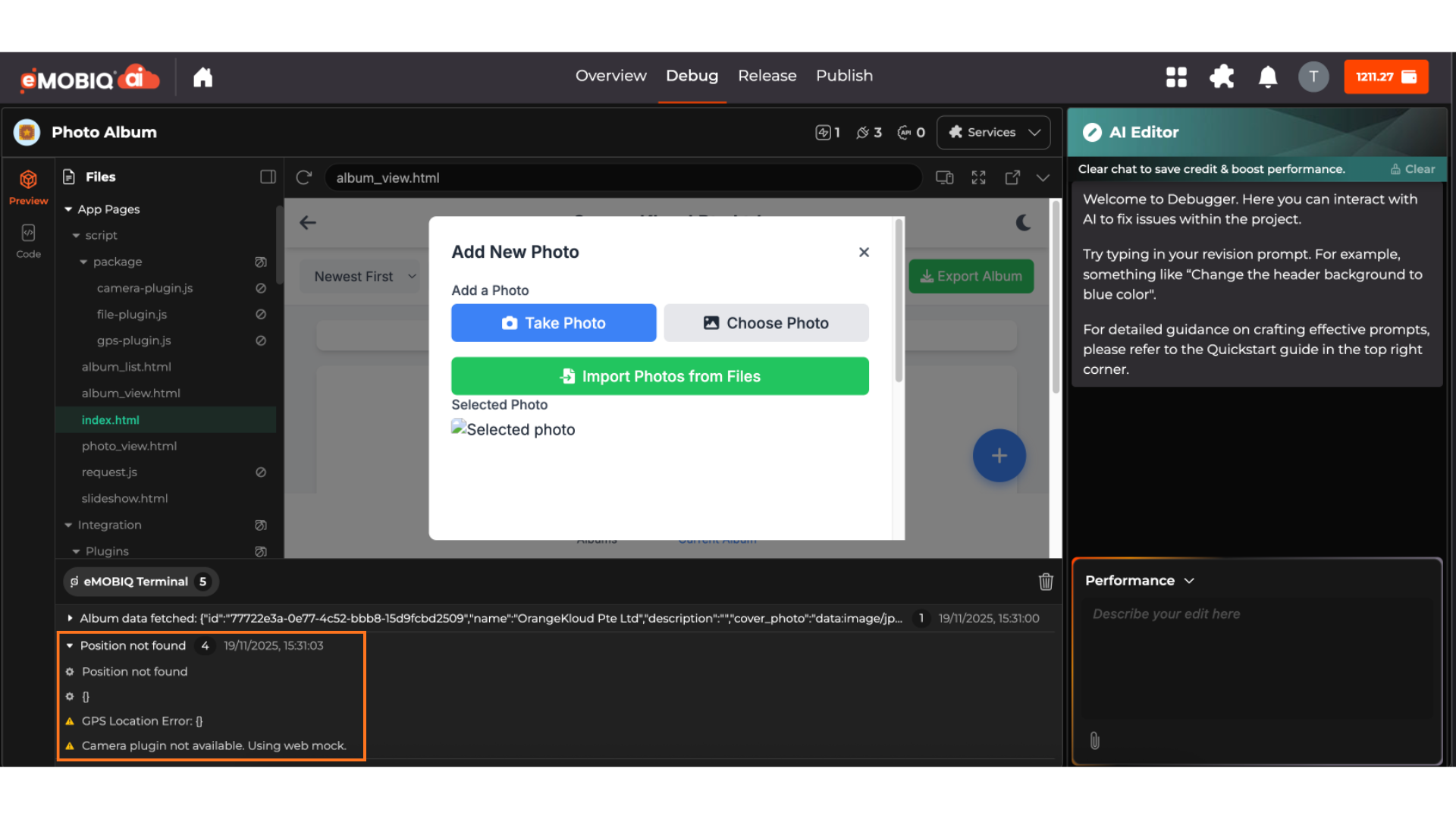Image resolution: width=1456 pixels, height=819 pixels.
Task: Collapse the Position not found log entry
Action: pos(70,645)
